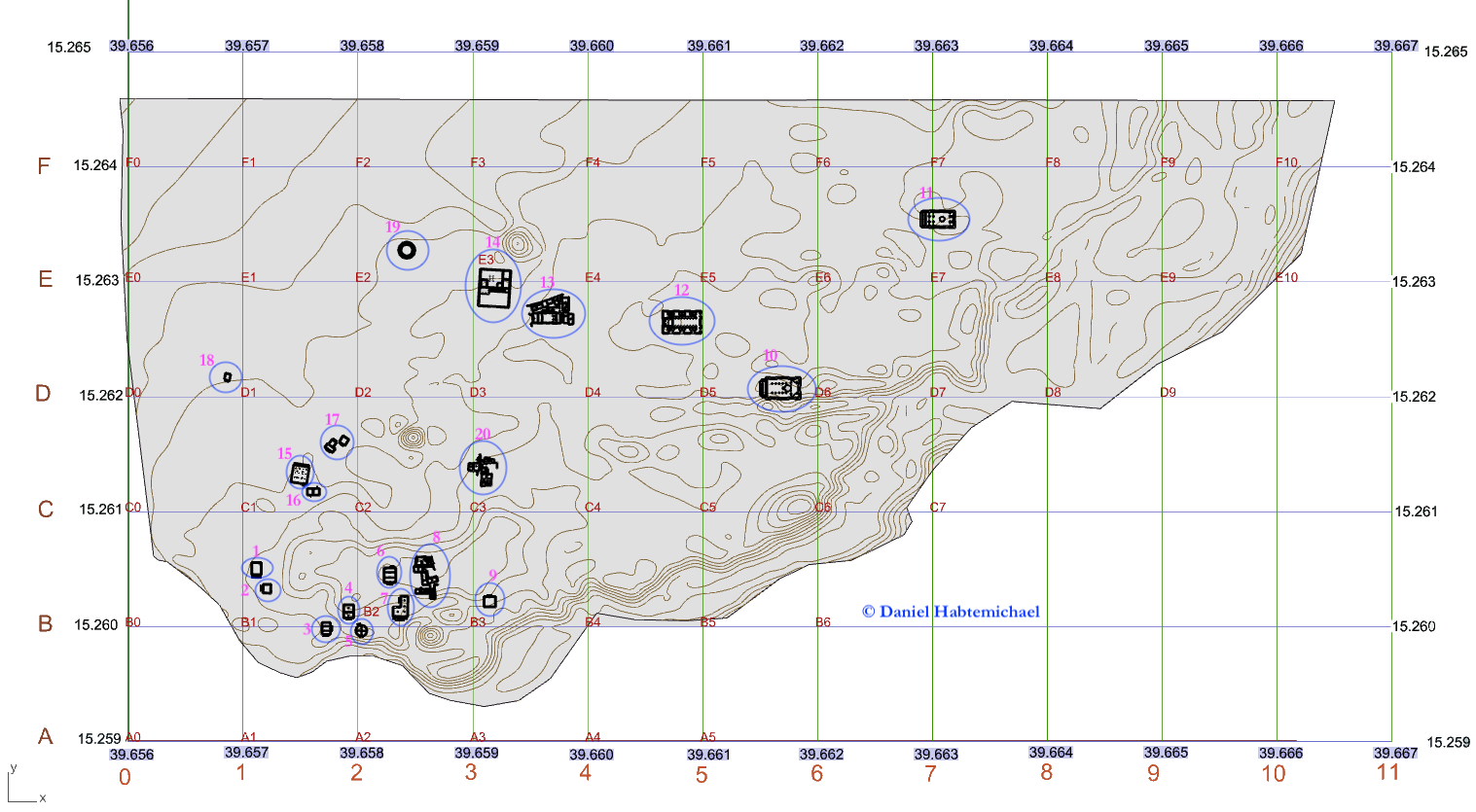Click the small structure numbered 18
Image resolution: width=1476 pixels, height=812 pixels.
[x=227, y=377]
